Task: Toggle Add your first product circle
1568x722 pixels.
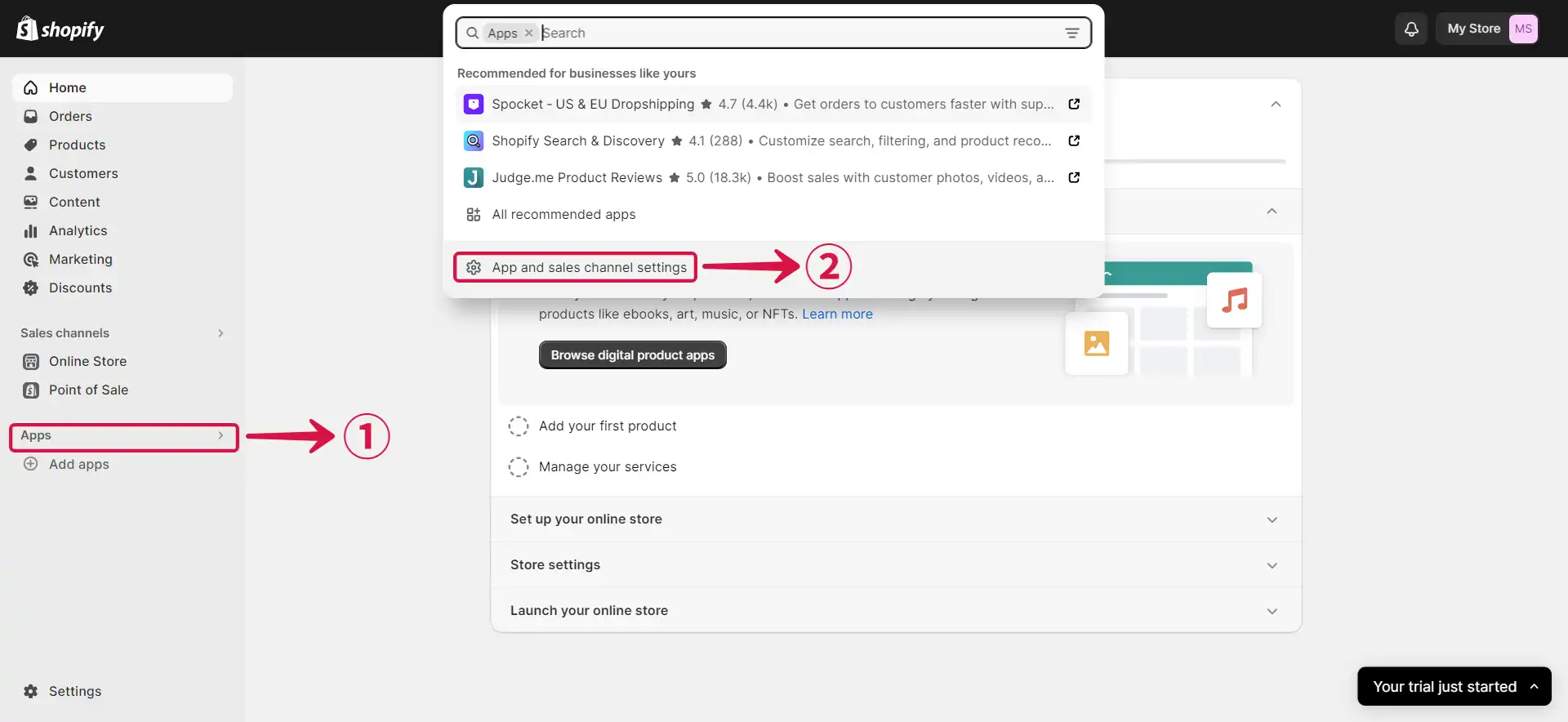Action: point(519,426)
